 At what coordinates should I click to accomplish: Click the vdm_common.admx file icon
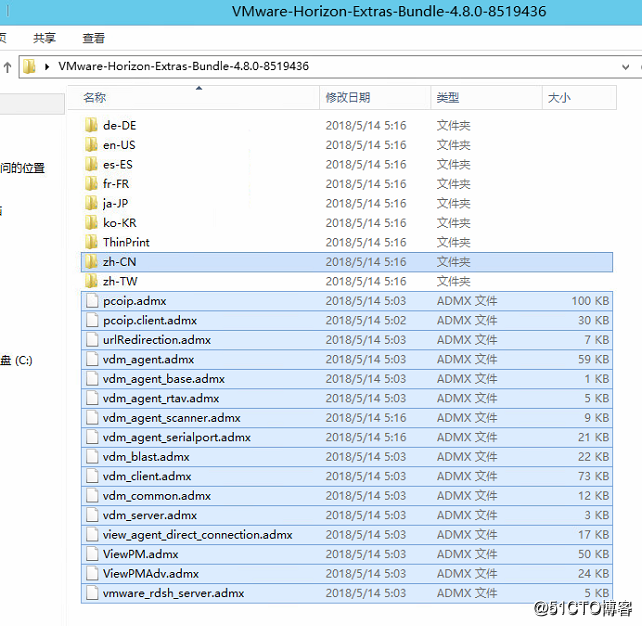(92, 495)
